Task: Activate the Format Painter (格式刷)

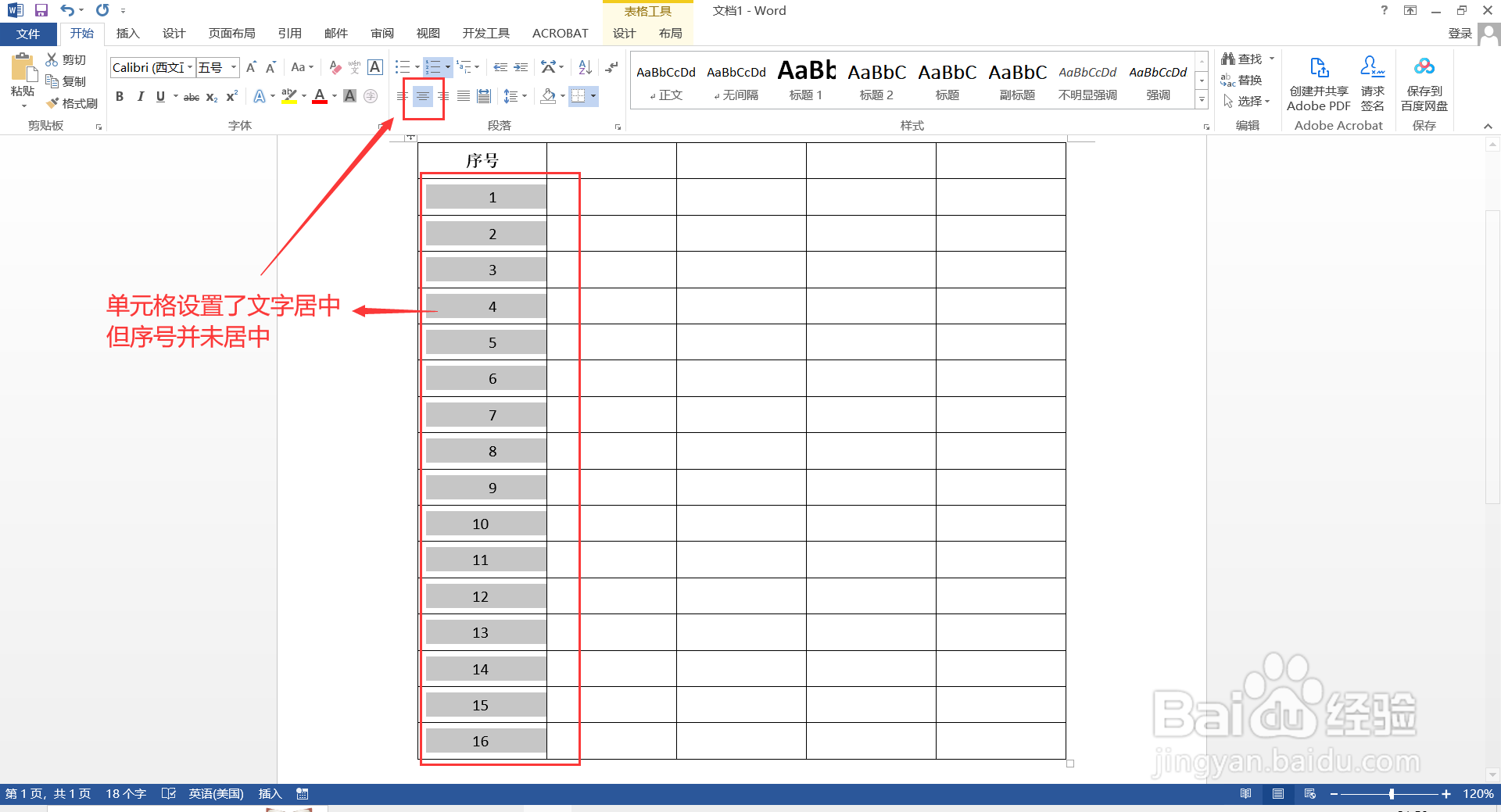Action: [x=72, y=103]
